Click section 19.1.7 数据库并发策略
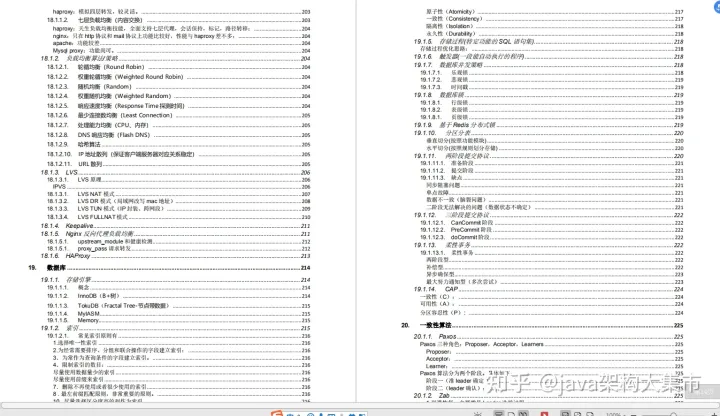This screenshot has height=416, width=720. [549, 65]
